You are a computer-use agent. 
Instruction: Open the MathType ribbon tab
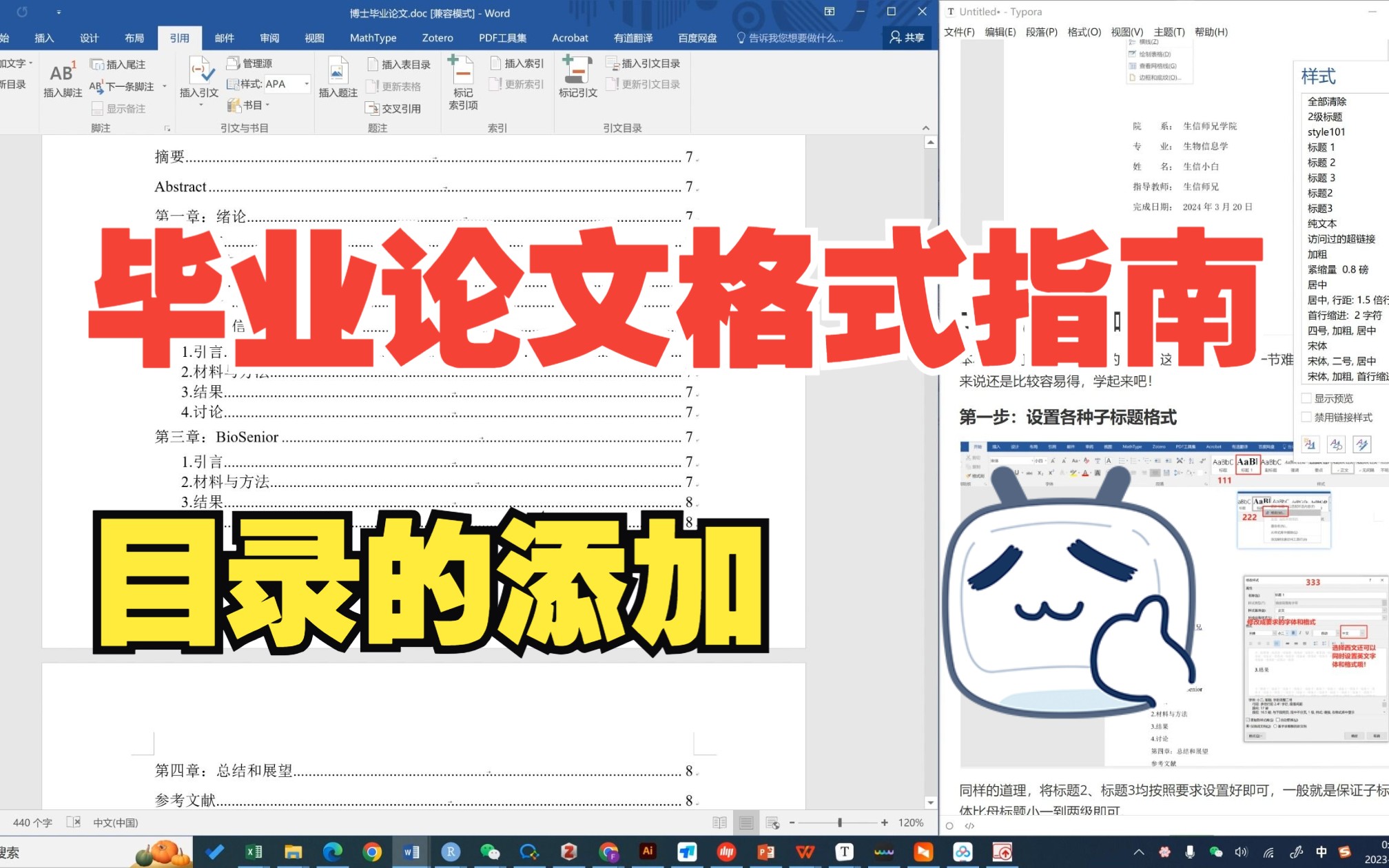pyautogui.click(x=373, y=38)
